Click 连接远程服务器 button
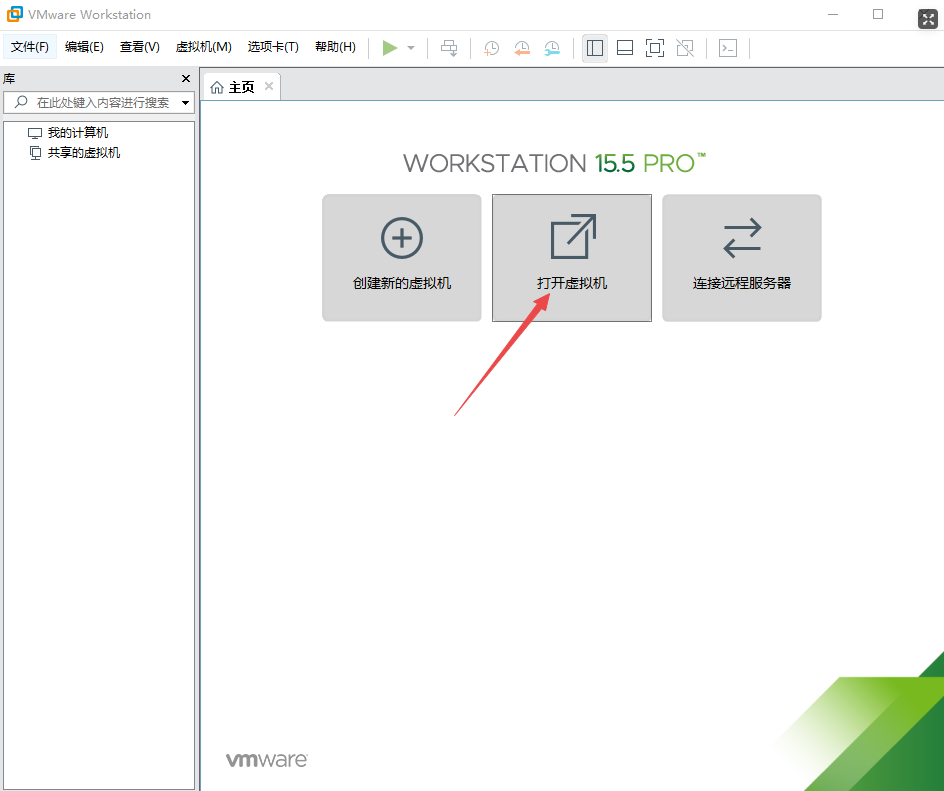 tap(742, 258)
